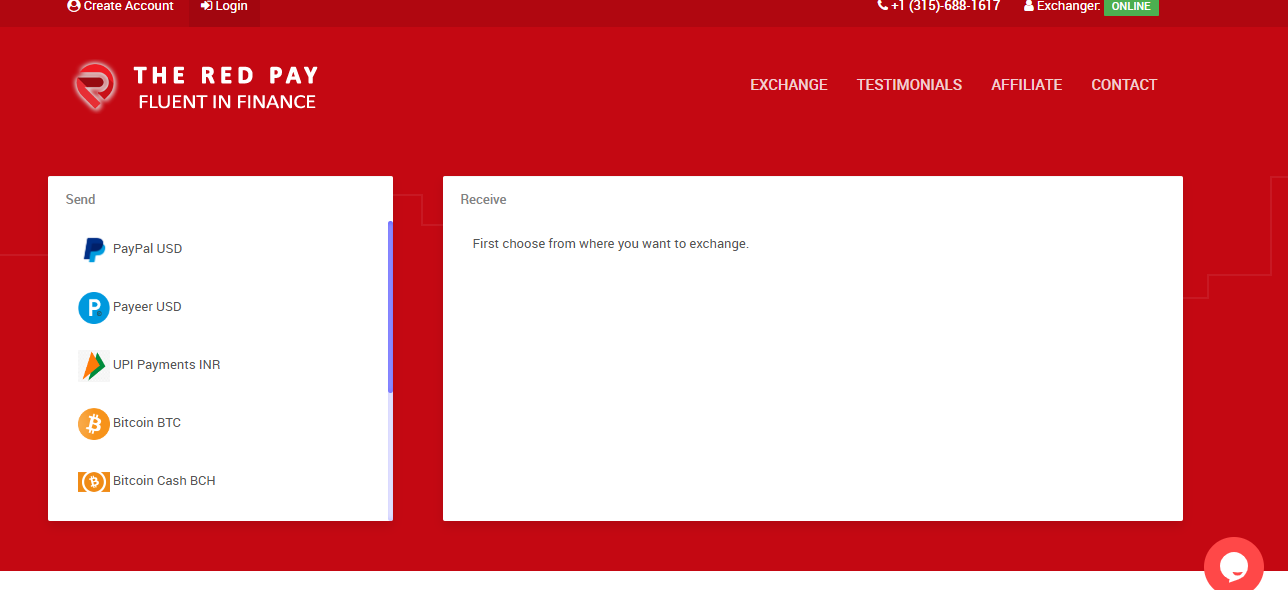Click the Exchanger status label
This screenshot has height=590, width=1288.
pyautogui.click(x=1062, y=6)
